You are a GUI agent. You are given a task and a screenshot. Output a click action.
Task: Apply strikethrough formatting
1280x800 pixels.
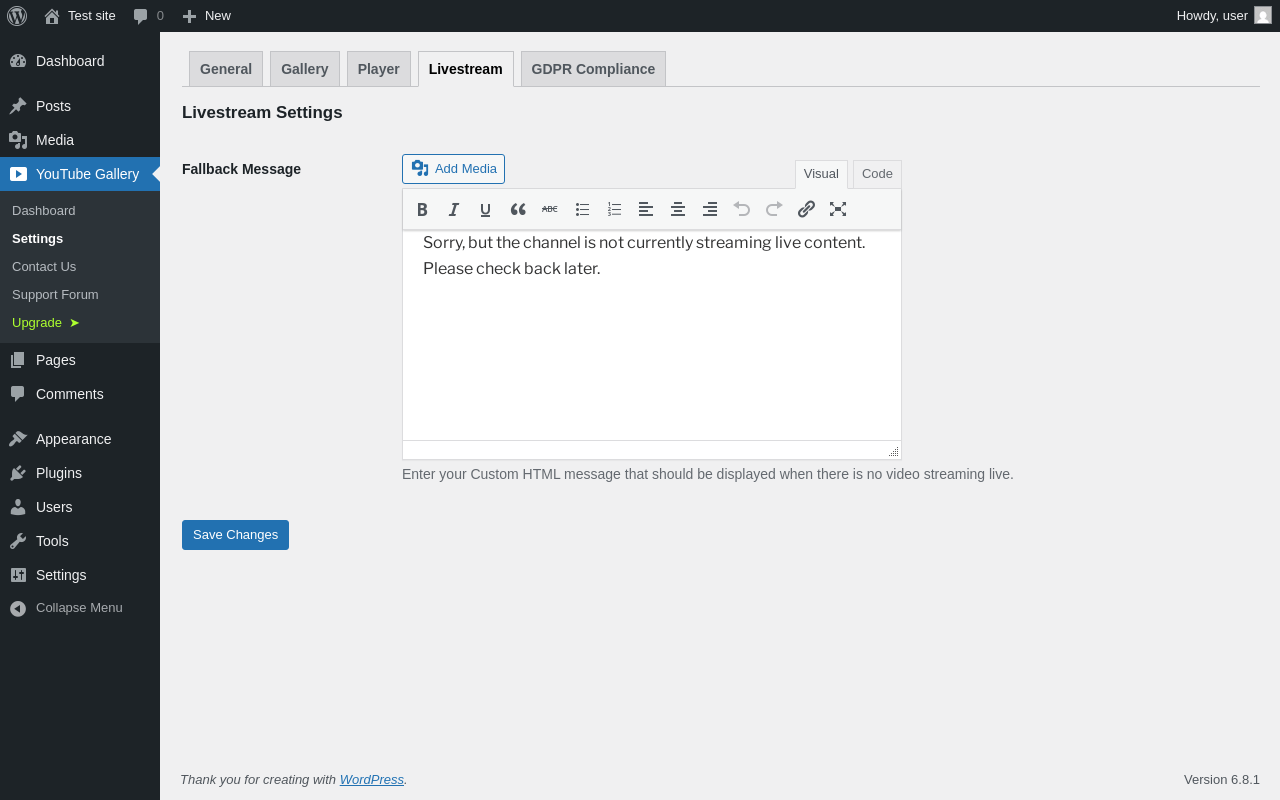[550, 209]
